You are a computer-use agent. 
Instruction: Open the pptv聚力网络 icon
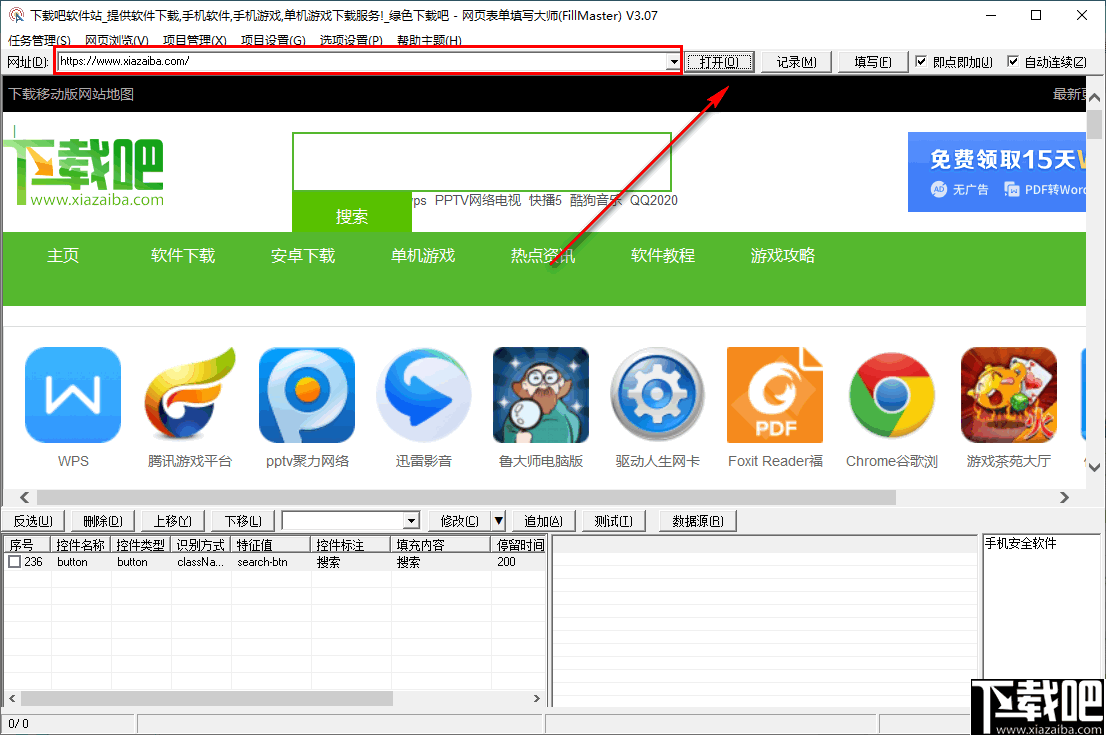click(x=307, y=394)
